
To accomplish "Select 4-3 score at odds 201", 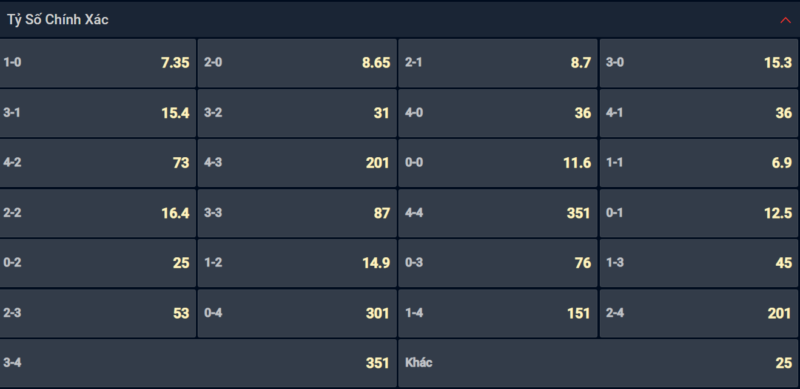I will tap(297, 163).
